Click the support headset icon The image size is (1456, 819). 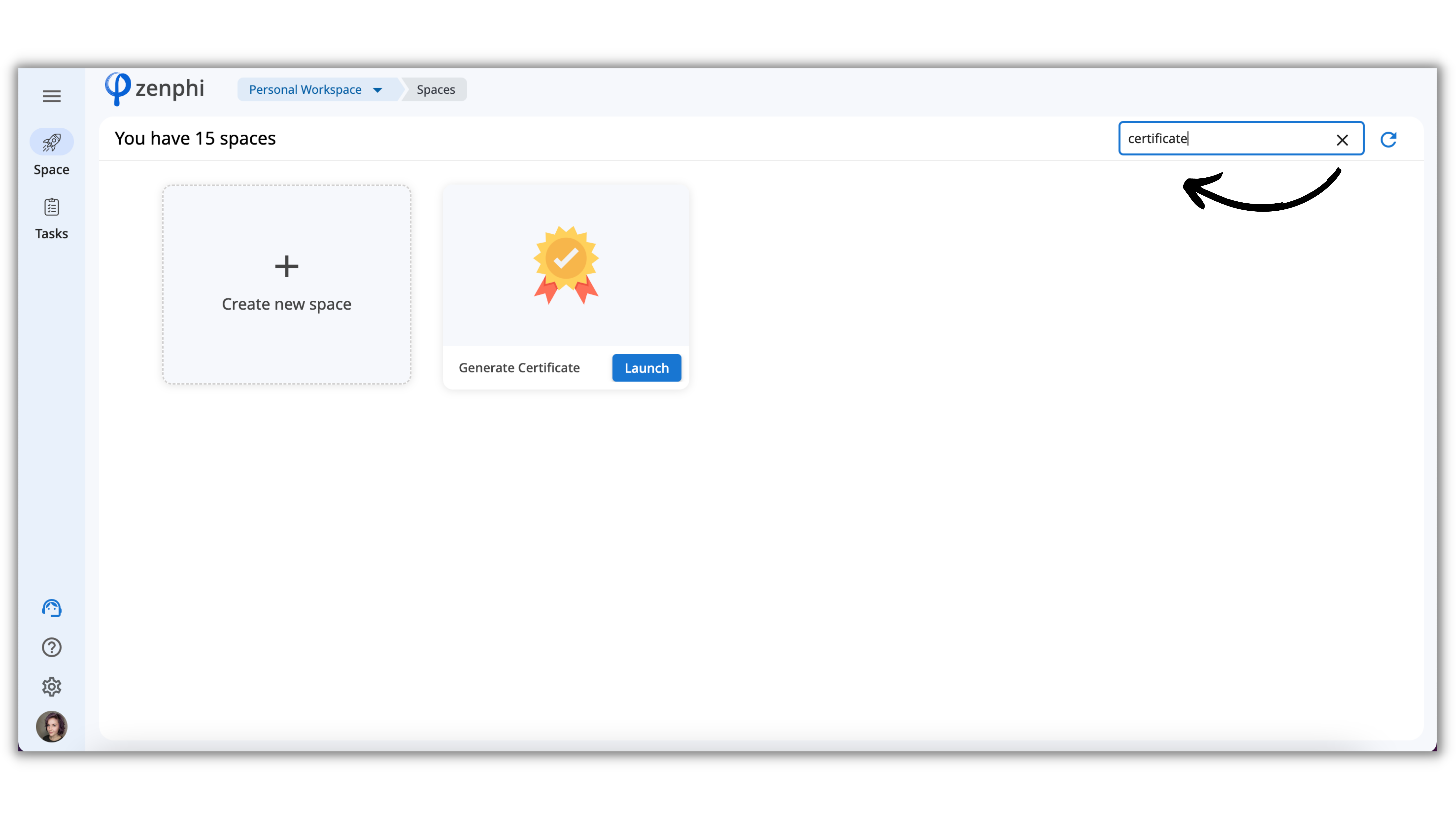51,608
